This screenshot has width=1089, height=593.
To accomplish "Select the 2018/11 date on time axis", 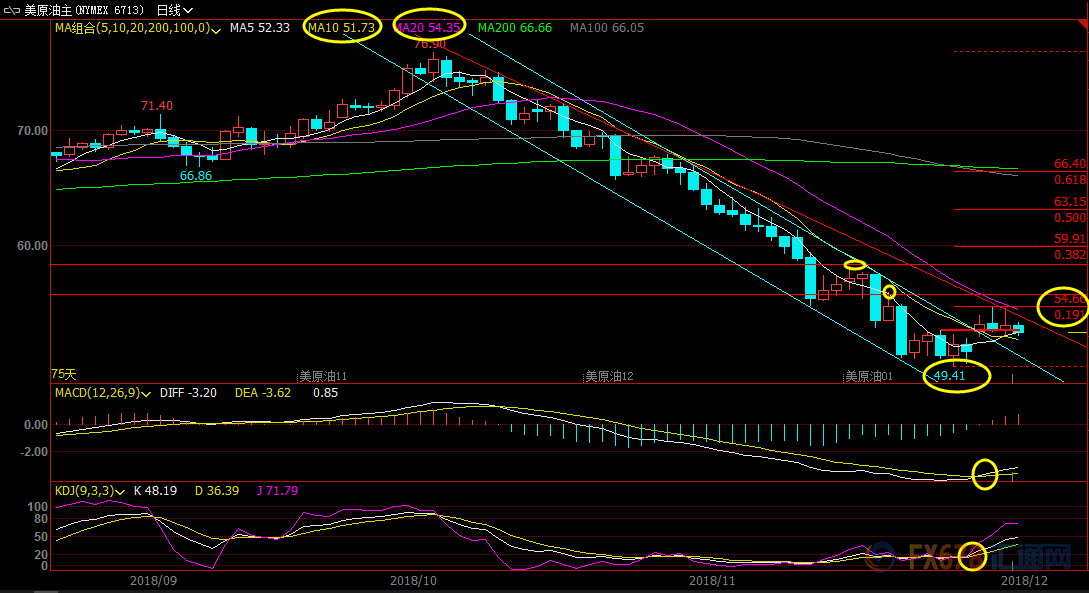I will tap(711, 579).
